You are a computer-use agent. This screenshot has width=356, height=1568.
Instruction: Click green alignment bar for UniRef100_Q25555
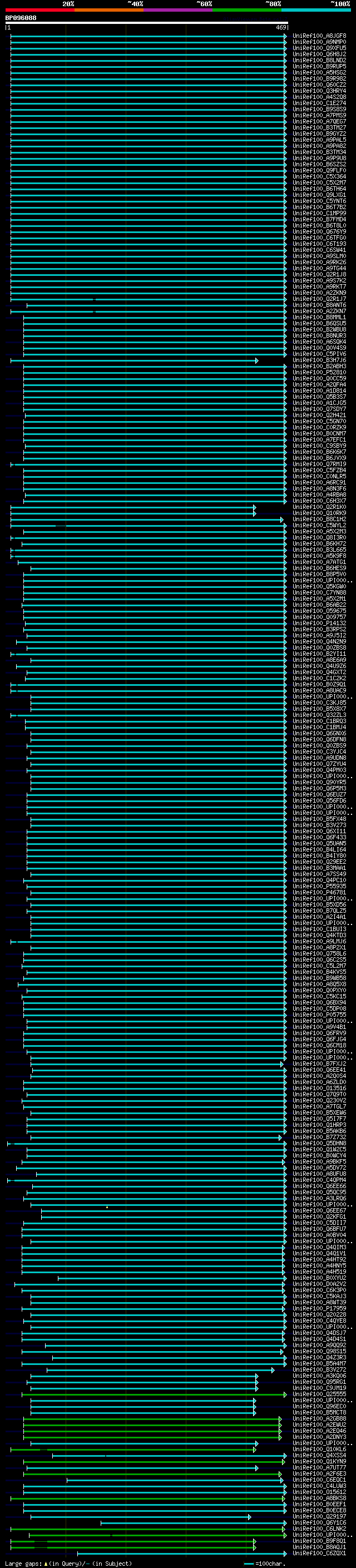(154, 1394)
